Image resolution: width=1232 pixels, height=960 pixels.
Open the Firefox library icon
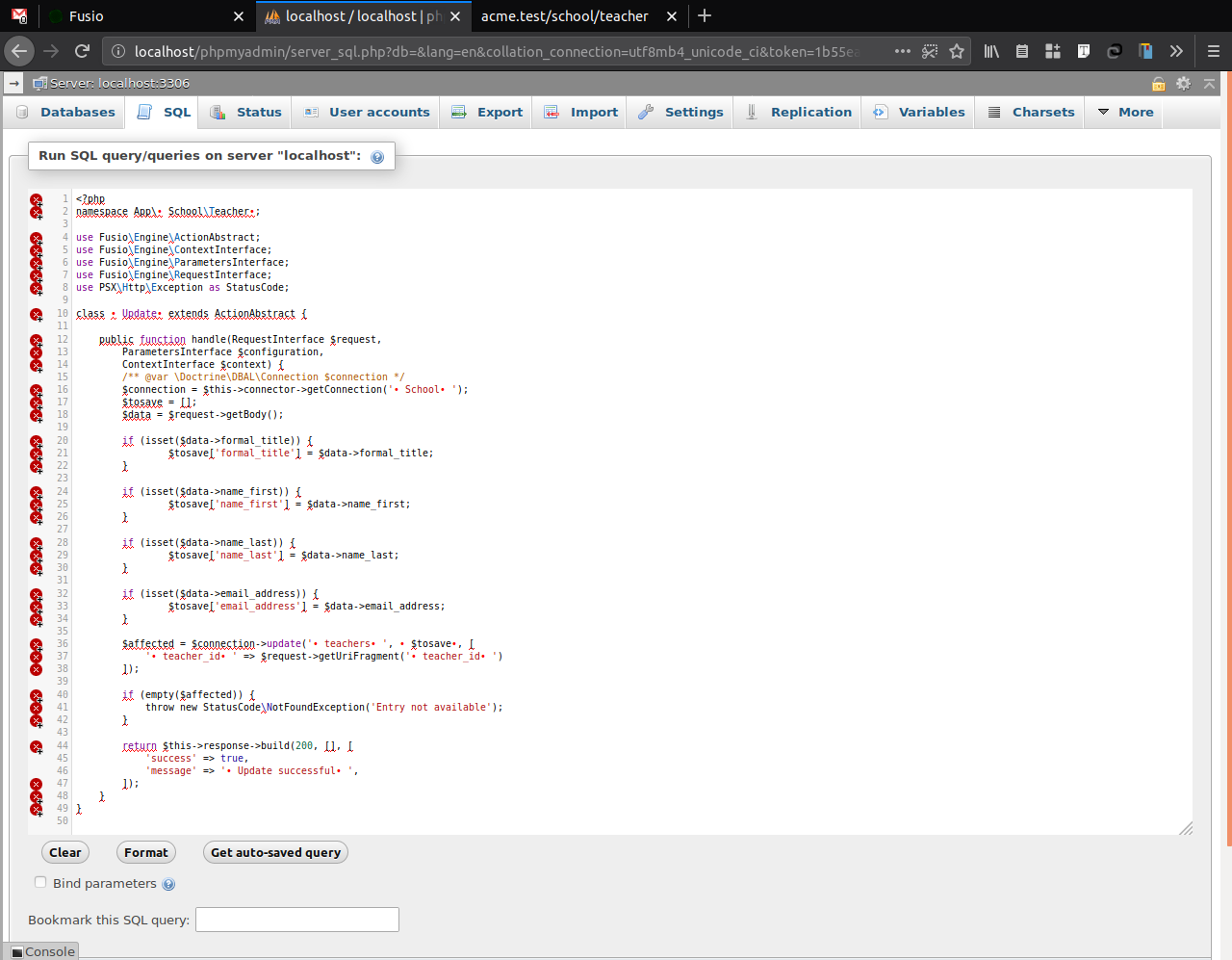990,51
